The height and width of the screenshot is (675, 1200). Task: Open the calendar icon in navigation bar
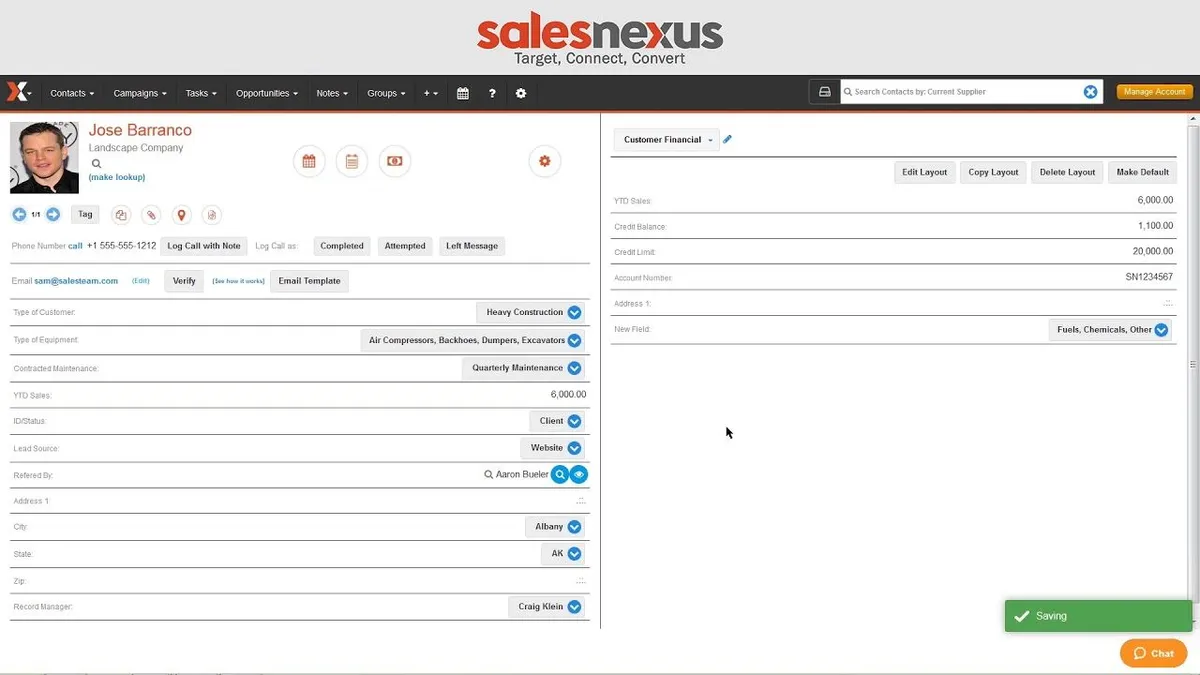(x=463, y=93)
